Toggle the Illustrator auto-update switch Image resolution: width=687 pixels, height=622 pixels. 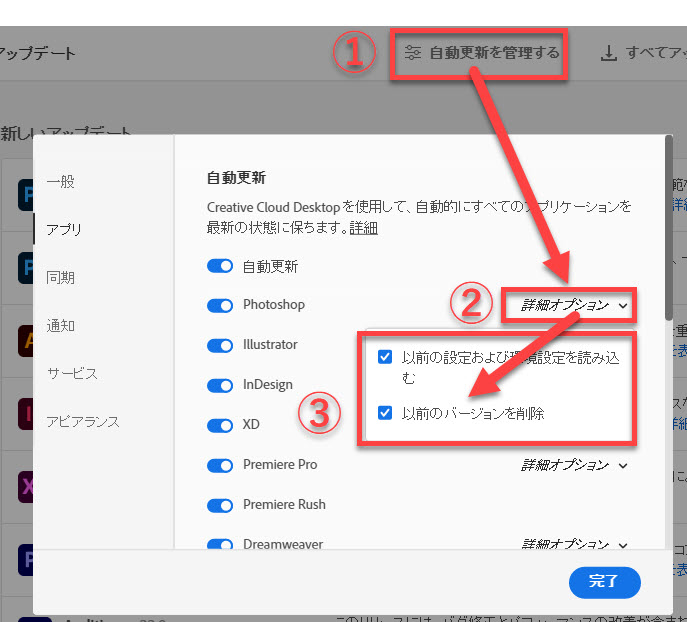220,345
